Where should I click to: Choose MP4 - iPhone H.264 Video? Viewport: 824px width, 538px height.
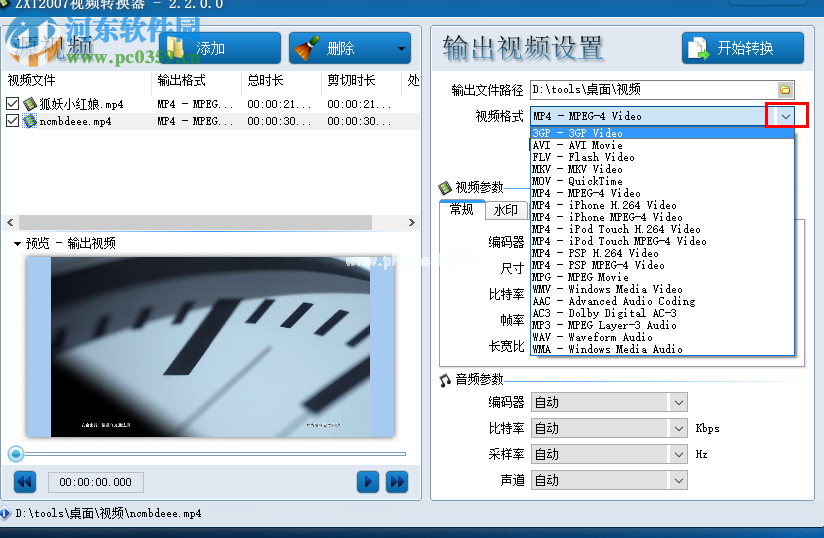(662, 205)
